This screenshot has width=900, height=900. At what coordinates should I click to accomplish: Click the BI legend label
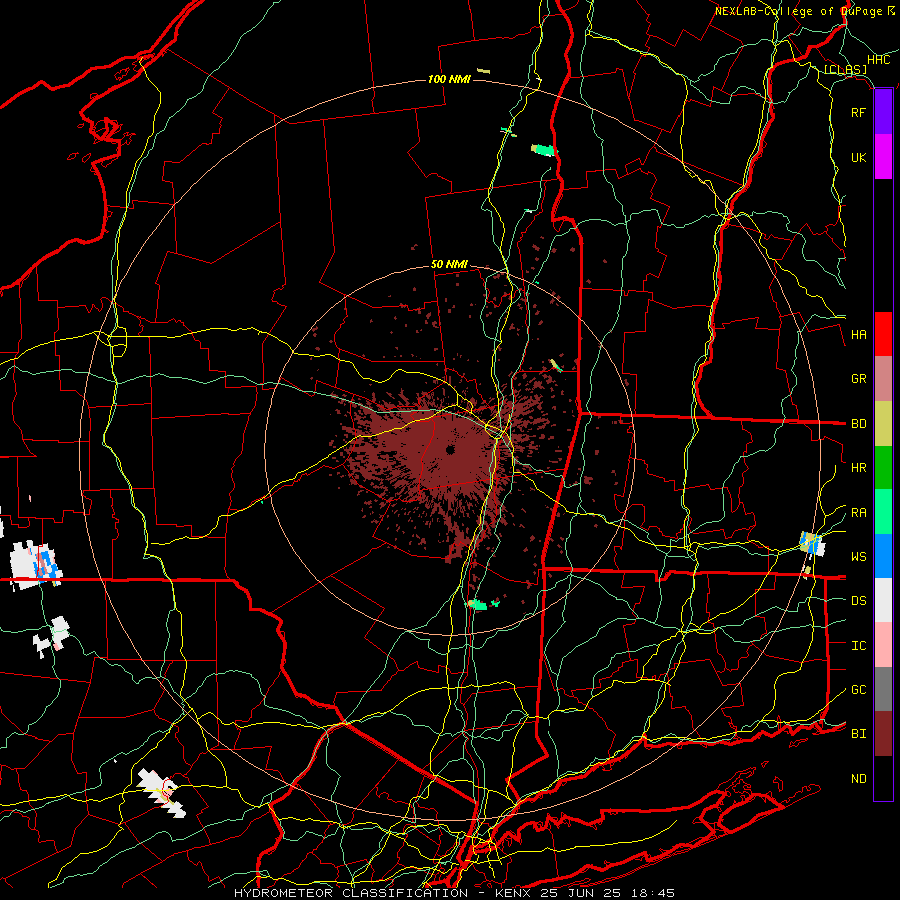[x=858, y=734]
